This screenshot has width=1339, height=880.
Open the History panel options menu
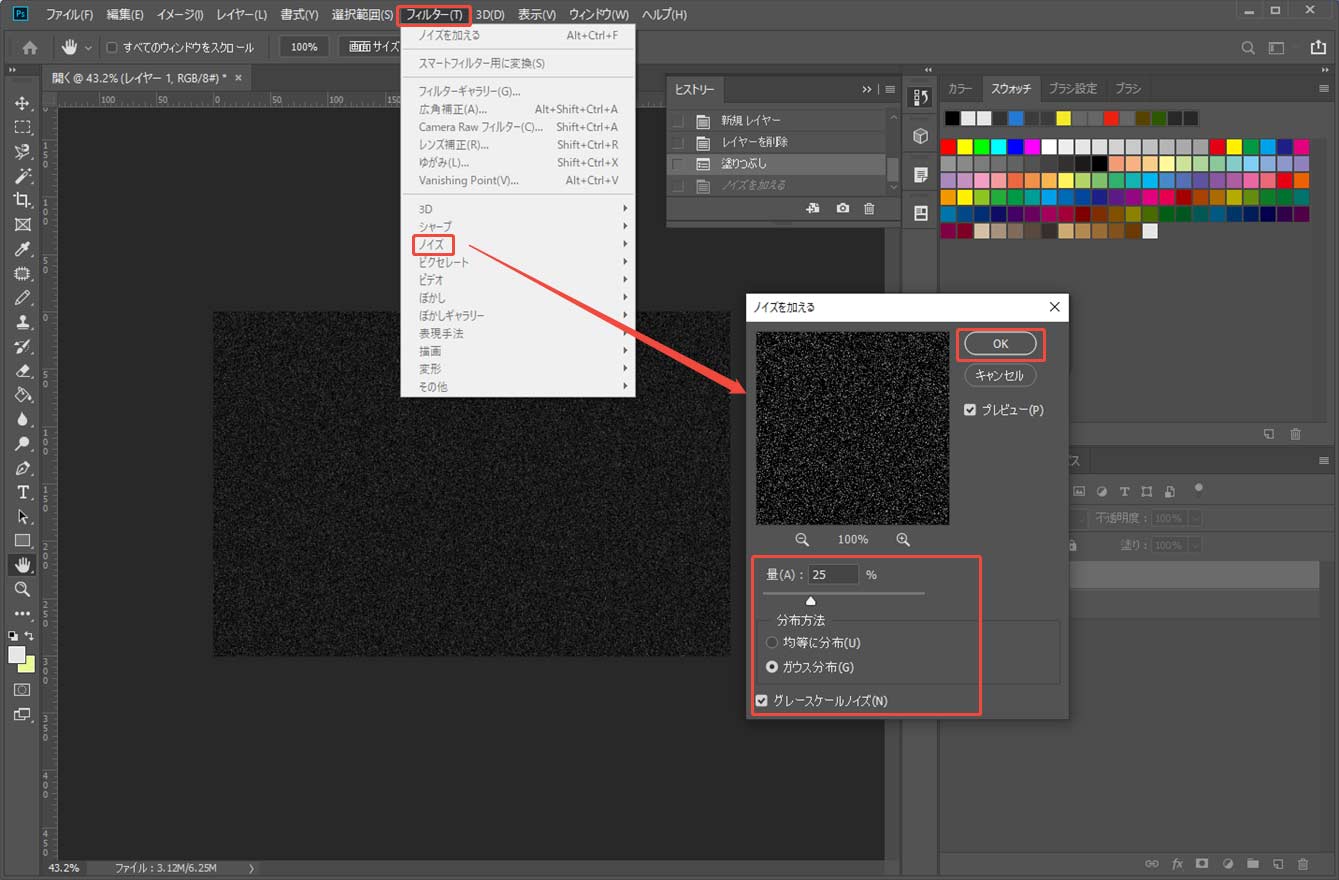pyautogui.click(x=890, y=89)
